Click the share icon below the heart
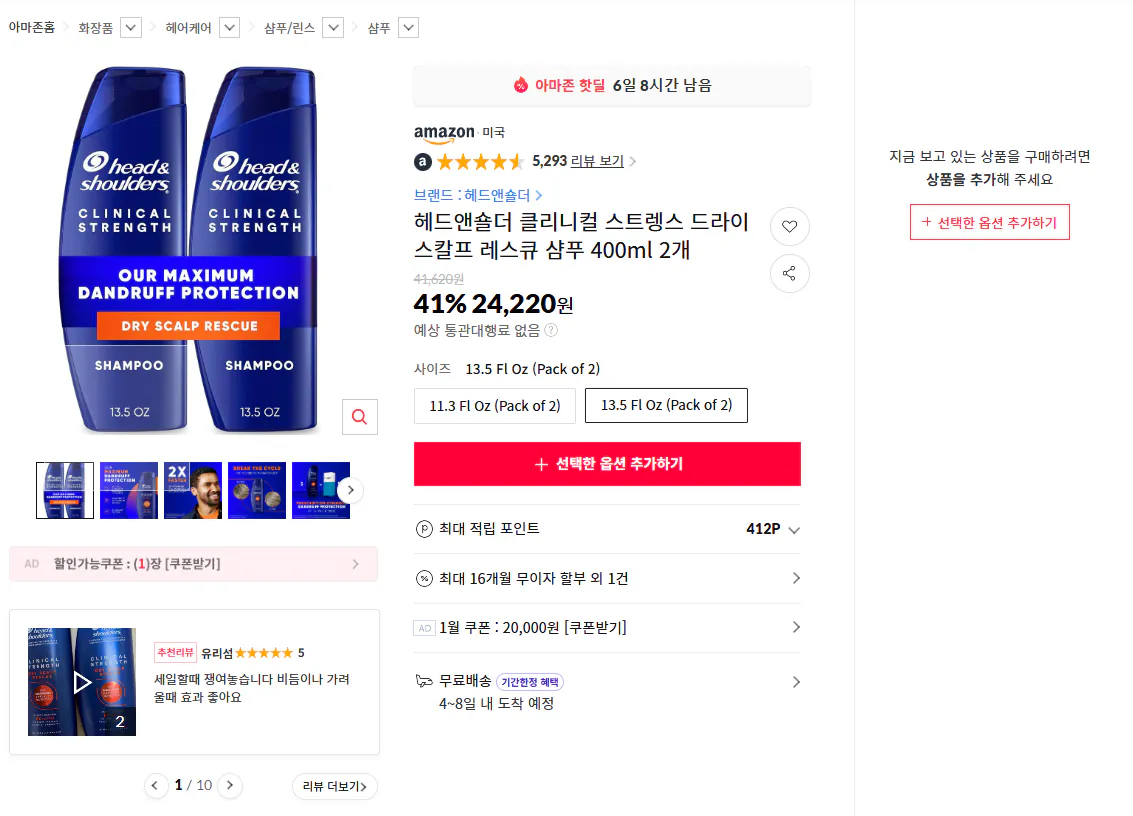Screen dimensions: 1133x816 789,273
